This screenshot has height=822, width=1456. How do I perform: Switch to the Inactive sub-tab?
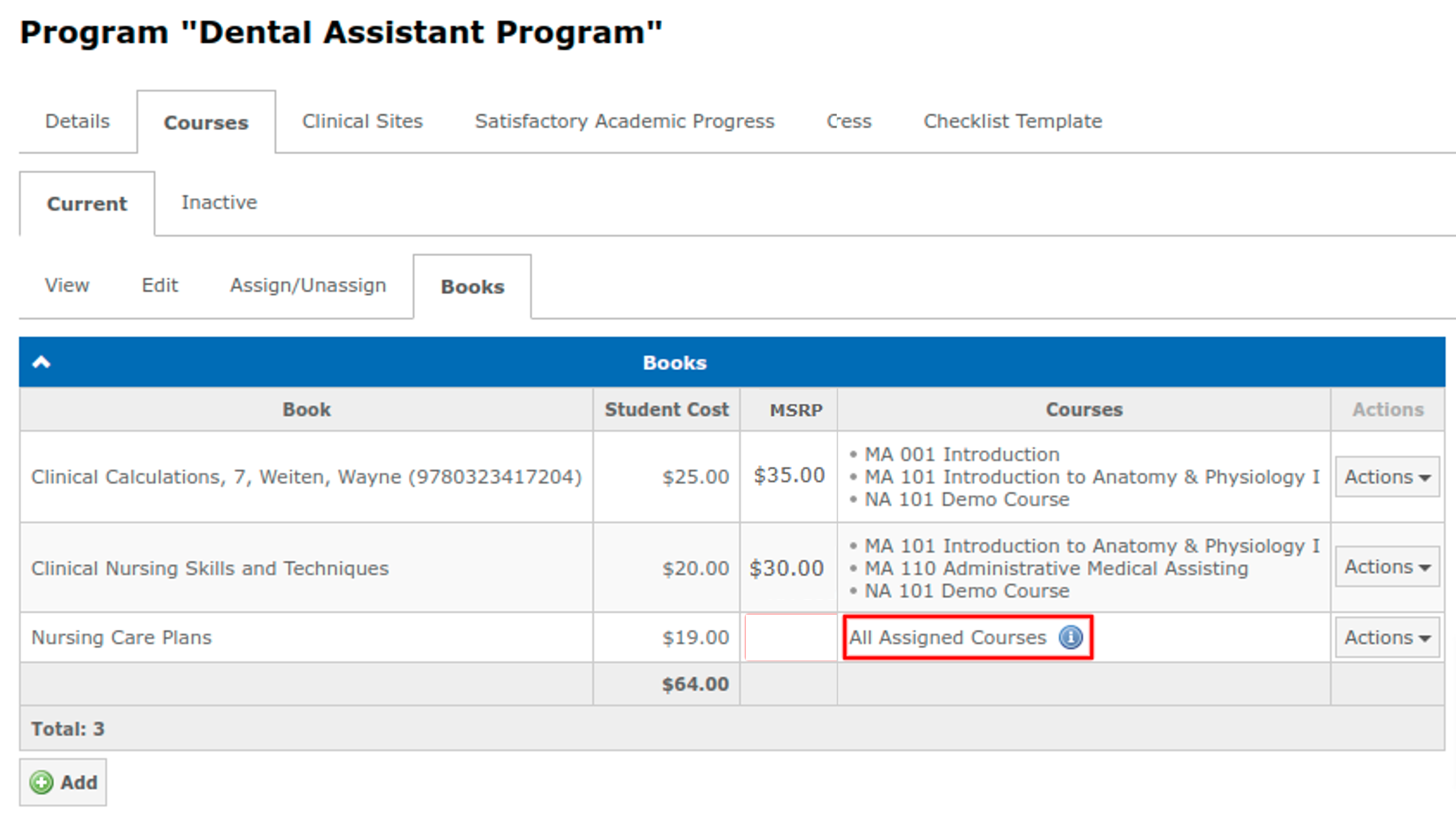pyautogui.click(x=219, y=202)
